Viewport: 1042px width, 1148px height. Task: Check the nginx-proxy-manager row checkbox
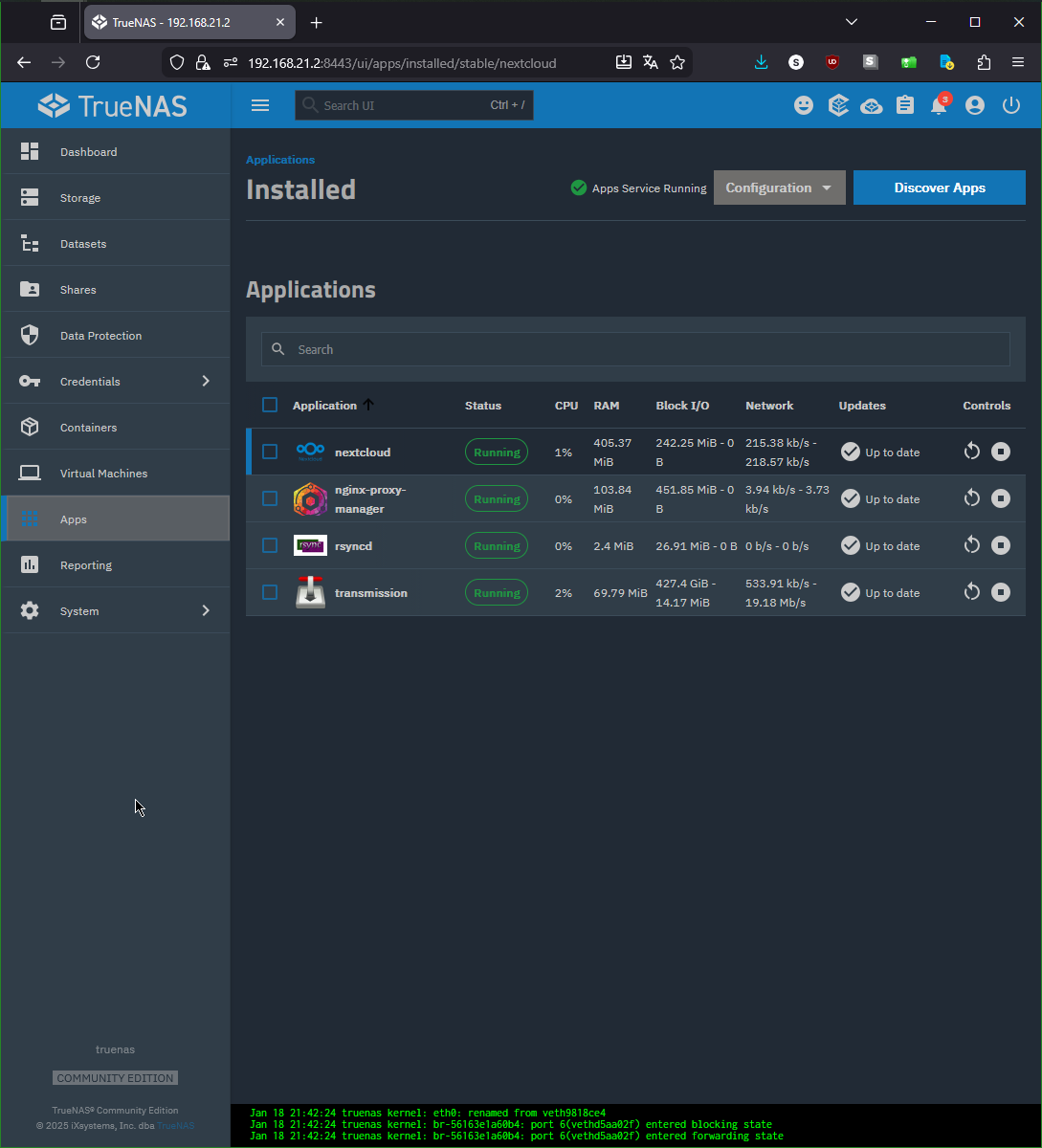click(270, 498)
